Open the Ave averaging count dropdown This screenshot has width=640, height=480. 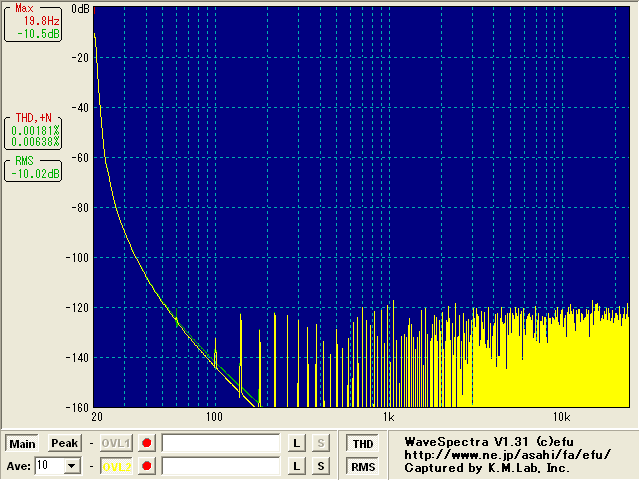click(72, 466)
